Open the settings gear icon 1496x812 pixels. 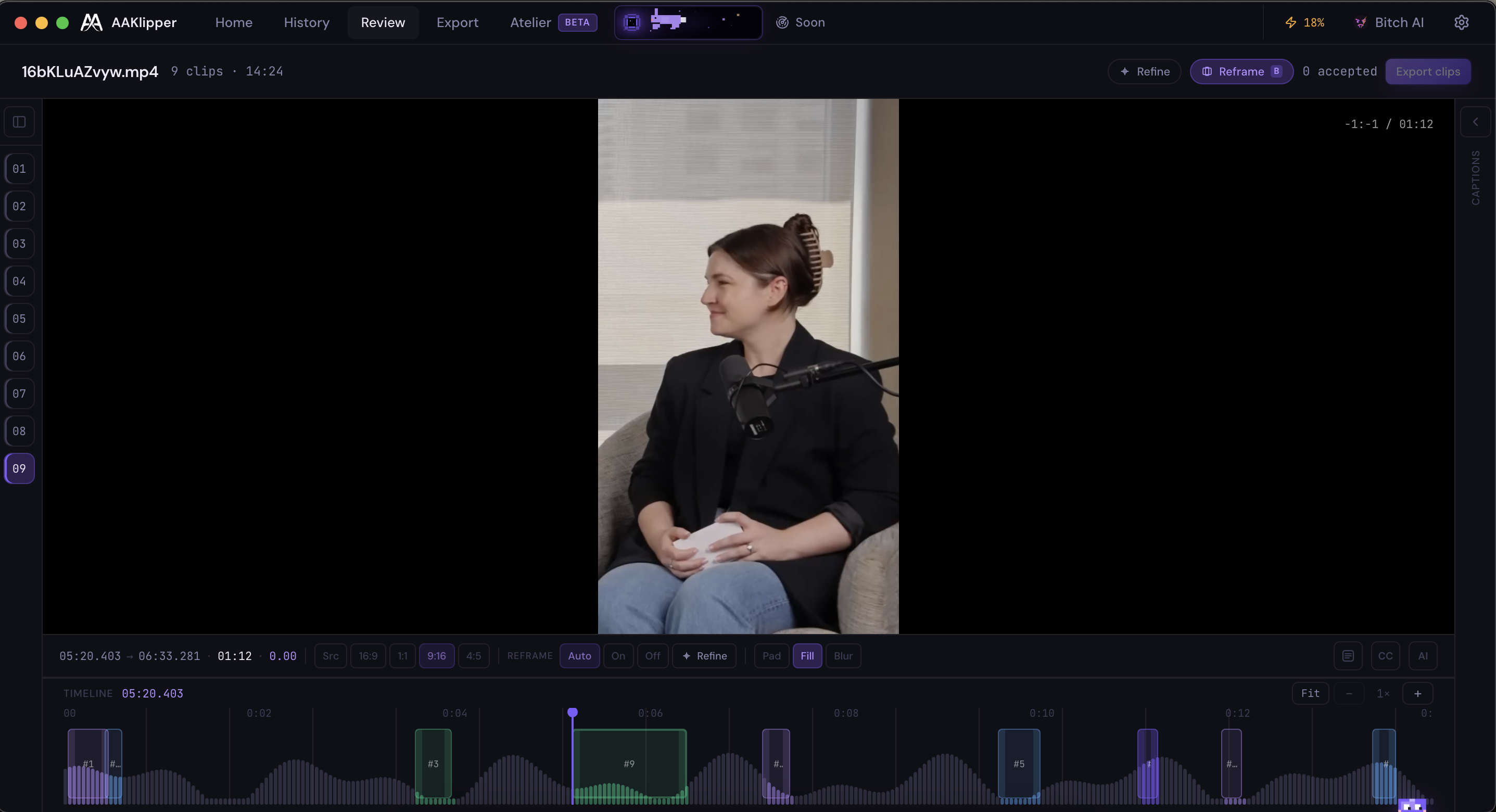point(1461,23)
